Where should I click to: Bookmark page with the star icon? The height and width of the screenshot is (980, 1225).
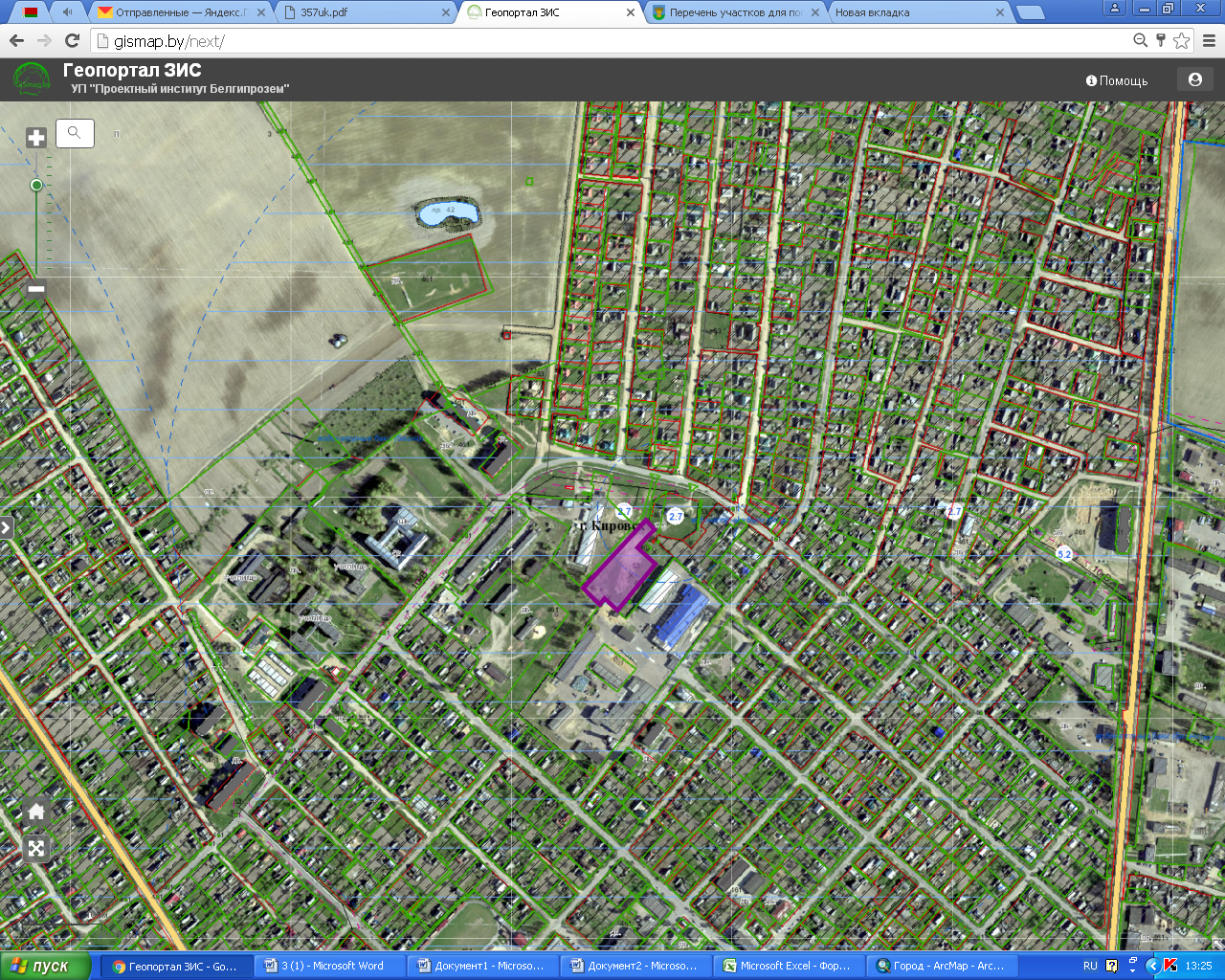[x=1182, y=40]
